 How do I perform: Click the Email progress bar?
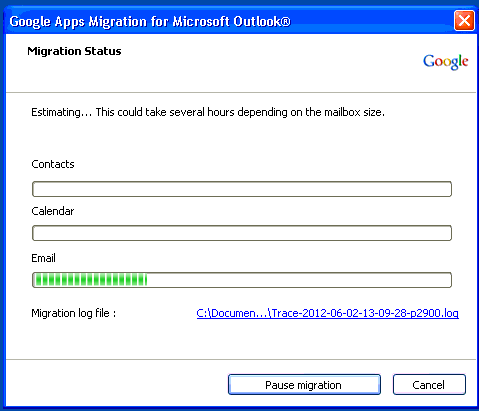pyautogui.click(x=242, y=280)
